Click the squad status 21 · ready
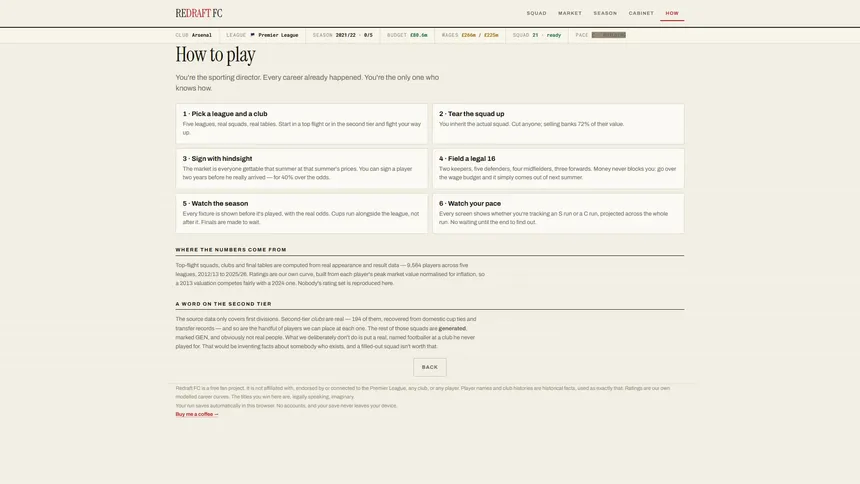The image size is (860, 484). pos(546,35)
